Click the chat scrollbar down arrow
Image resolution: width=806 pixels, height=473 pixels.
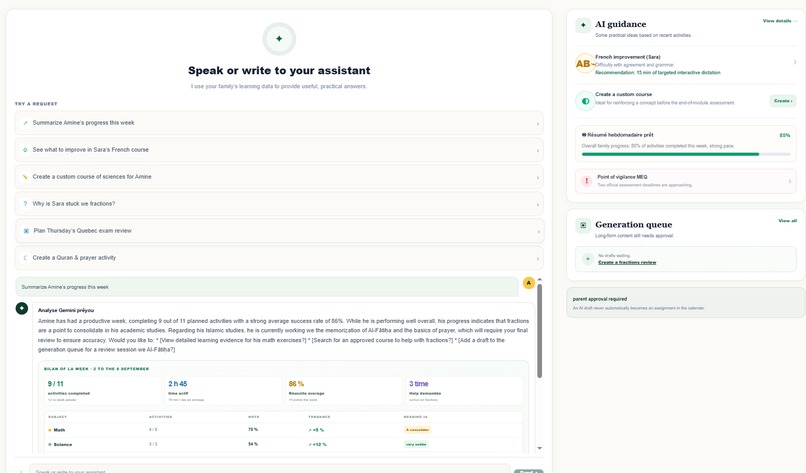coord(539,448)
